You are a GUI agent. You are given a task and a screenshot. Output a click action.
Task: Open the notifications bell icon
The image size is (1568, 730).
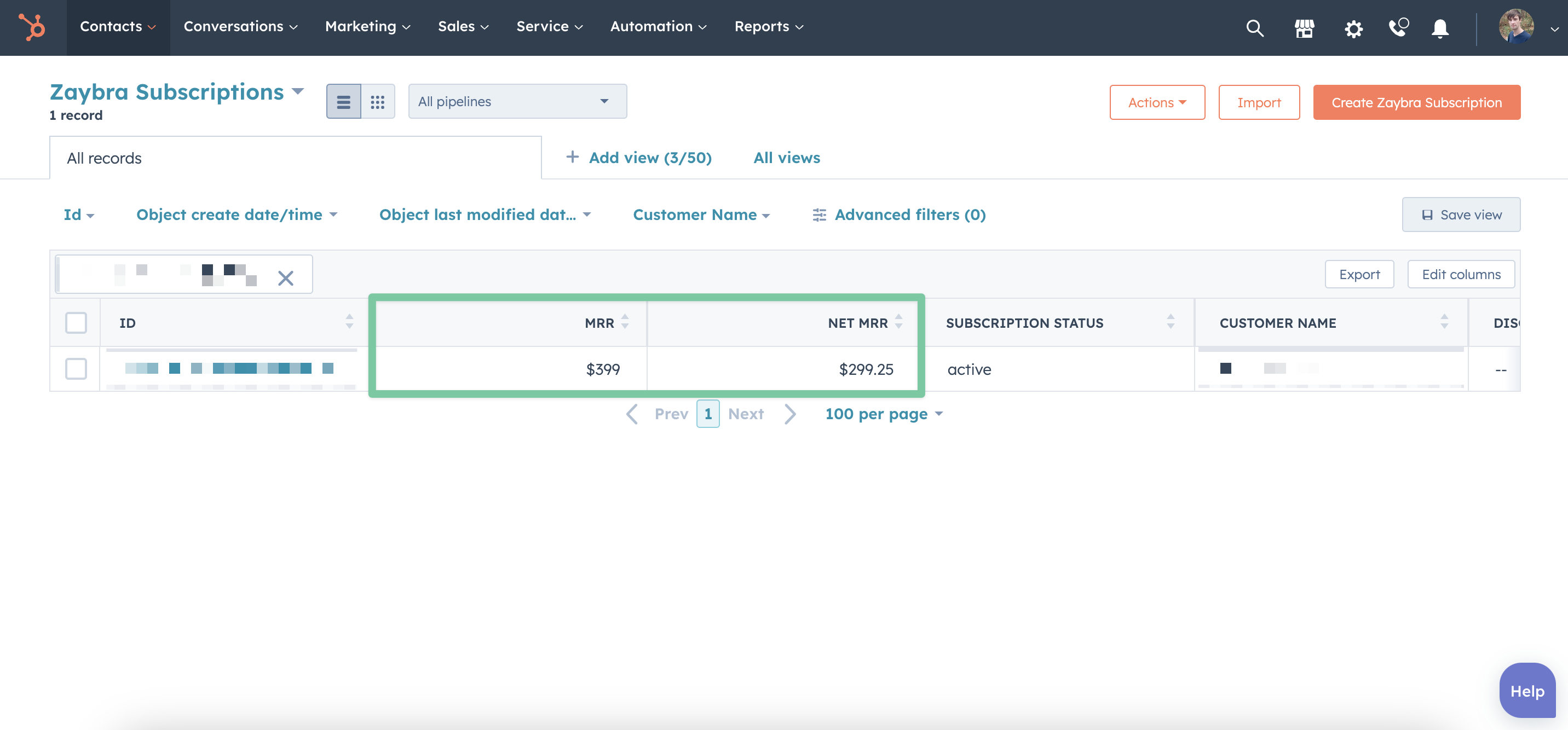1439,28
